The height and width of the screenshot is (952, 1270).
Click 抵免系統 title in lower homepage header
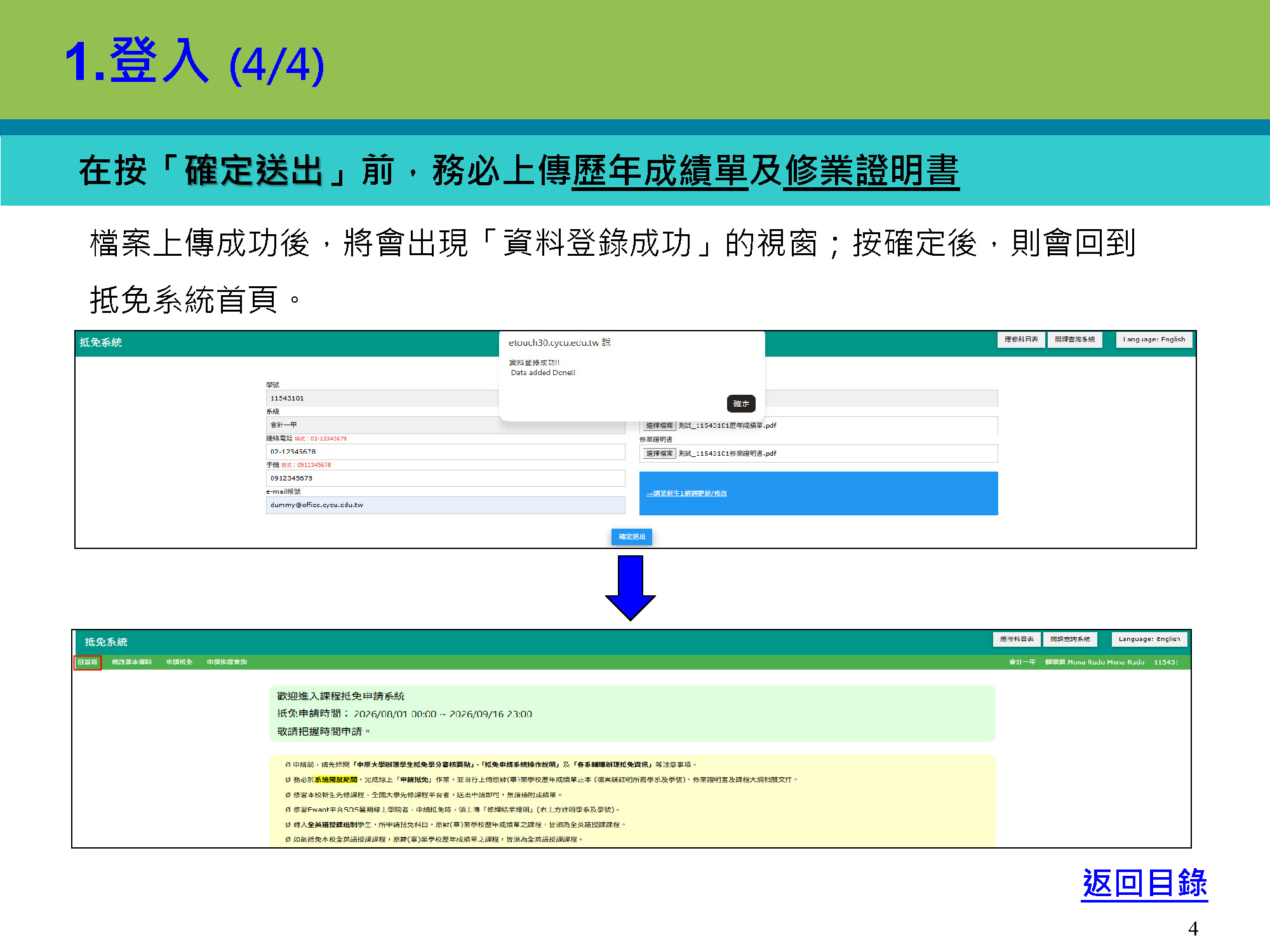click(106, 642)
